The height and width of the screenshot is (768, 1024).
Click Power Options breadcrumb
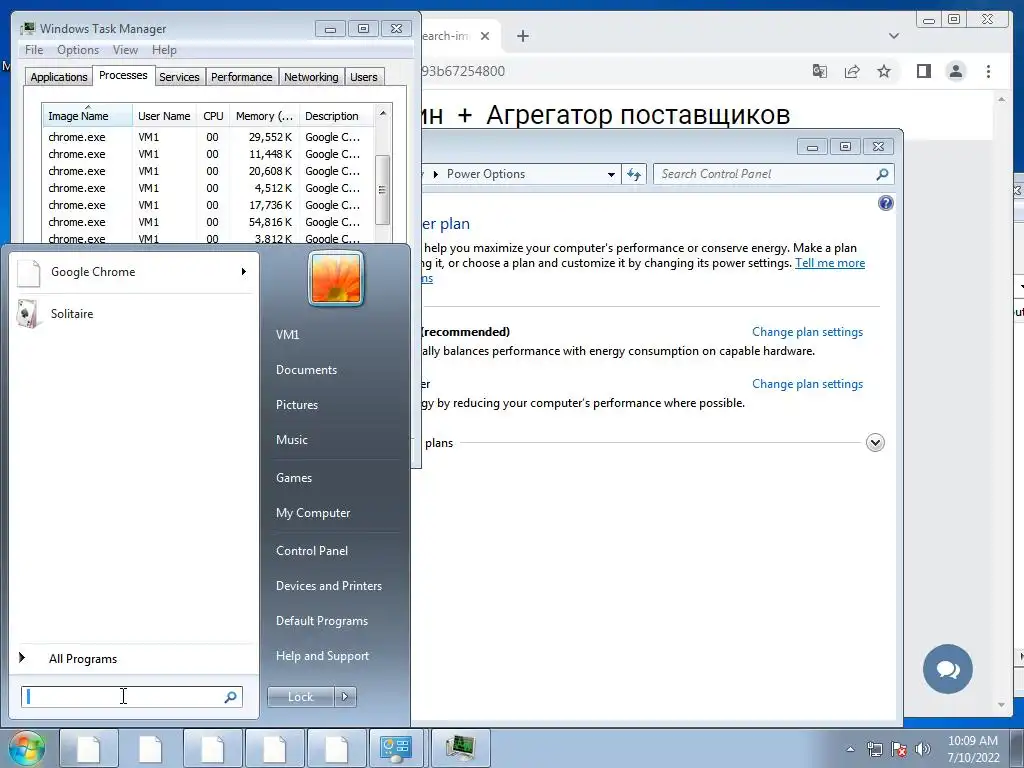[486, 174]
